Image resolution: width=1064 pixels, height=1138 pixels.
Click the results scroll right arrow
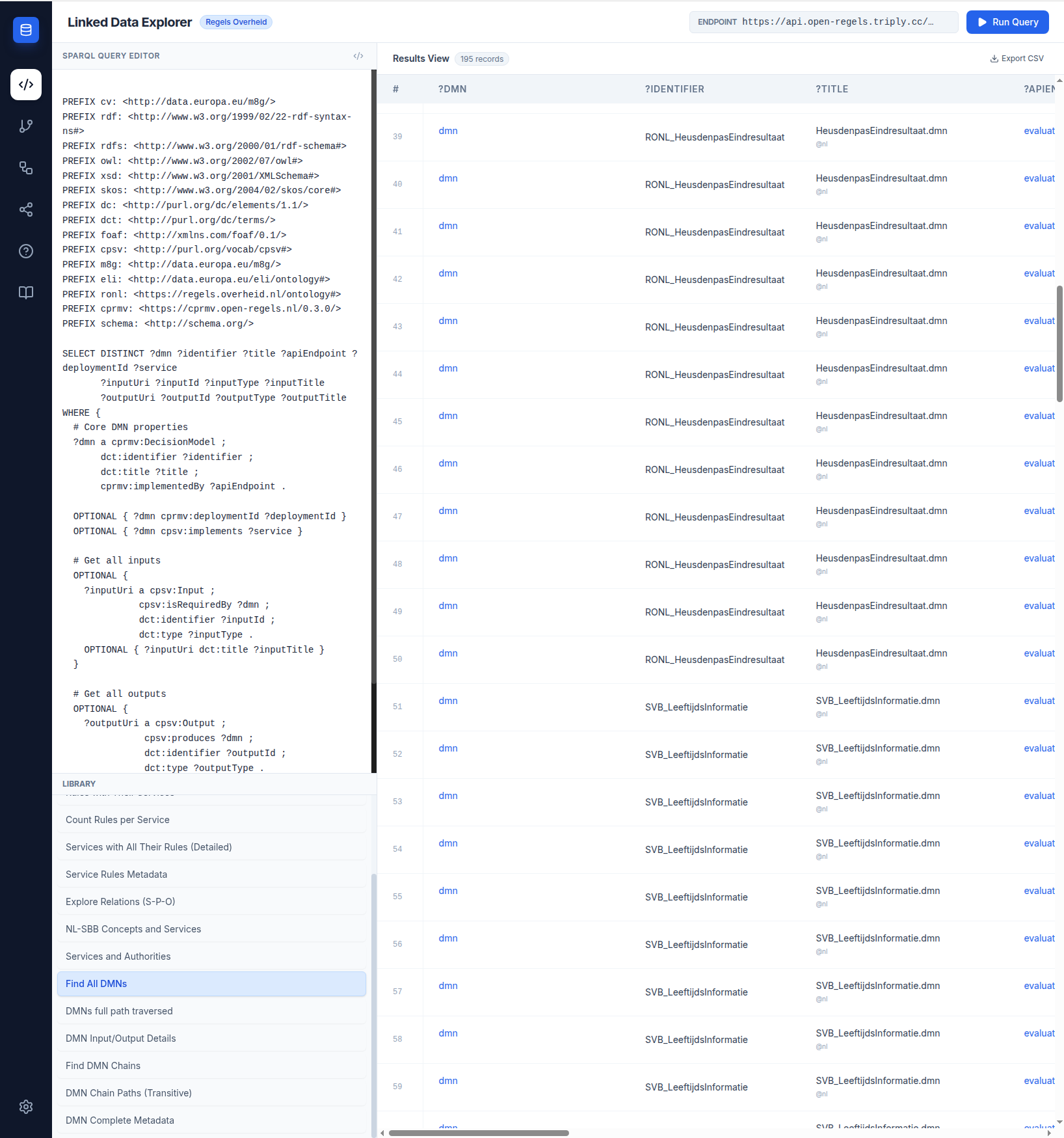[x=1048, y=1133]
